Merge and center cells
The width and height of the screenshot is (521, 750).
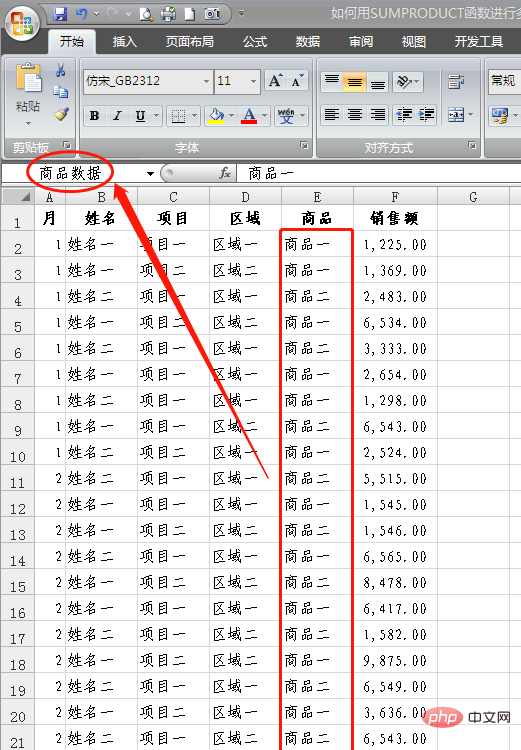click(x=455, y=115)
